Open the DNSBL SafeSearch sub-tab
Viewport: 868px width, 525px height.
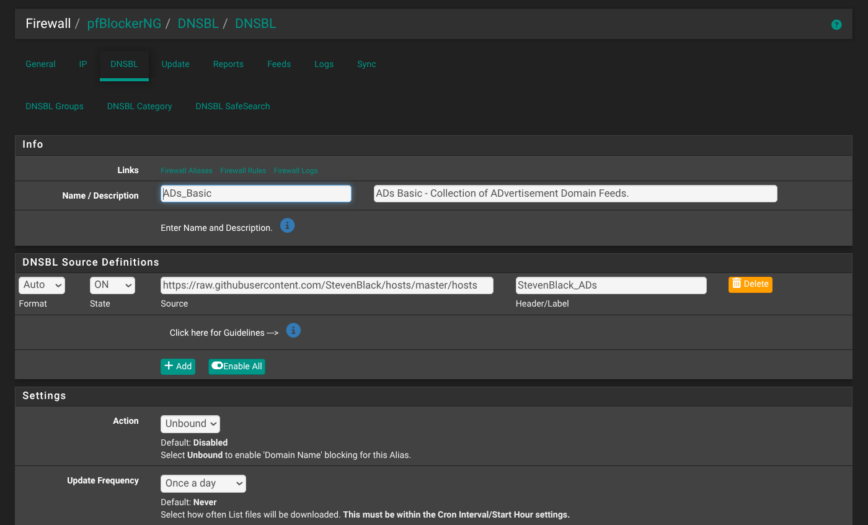[x=232, y=106]
